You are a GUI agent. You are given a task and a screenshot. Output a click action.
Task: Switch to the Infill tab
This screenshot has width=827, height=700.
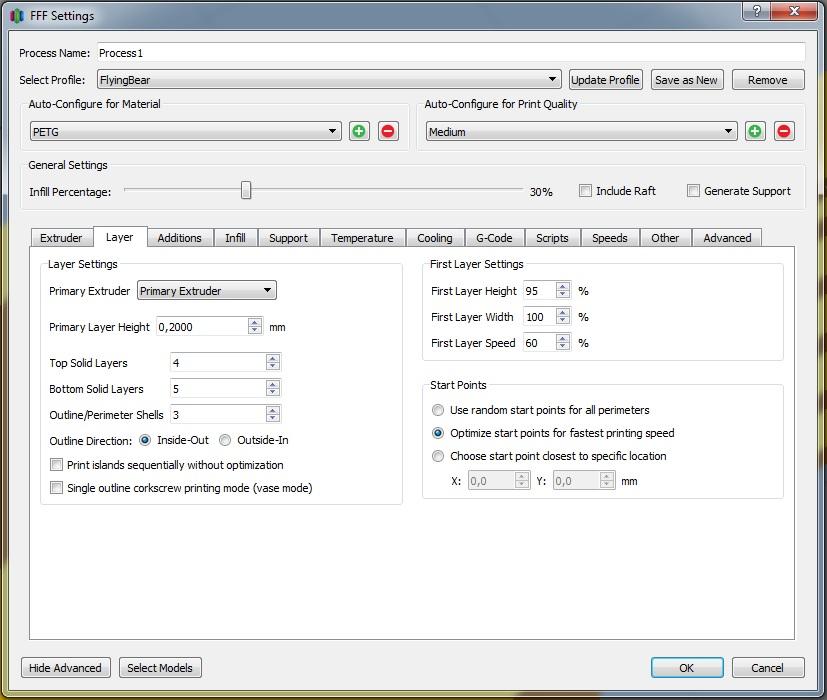235,238
